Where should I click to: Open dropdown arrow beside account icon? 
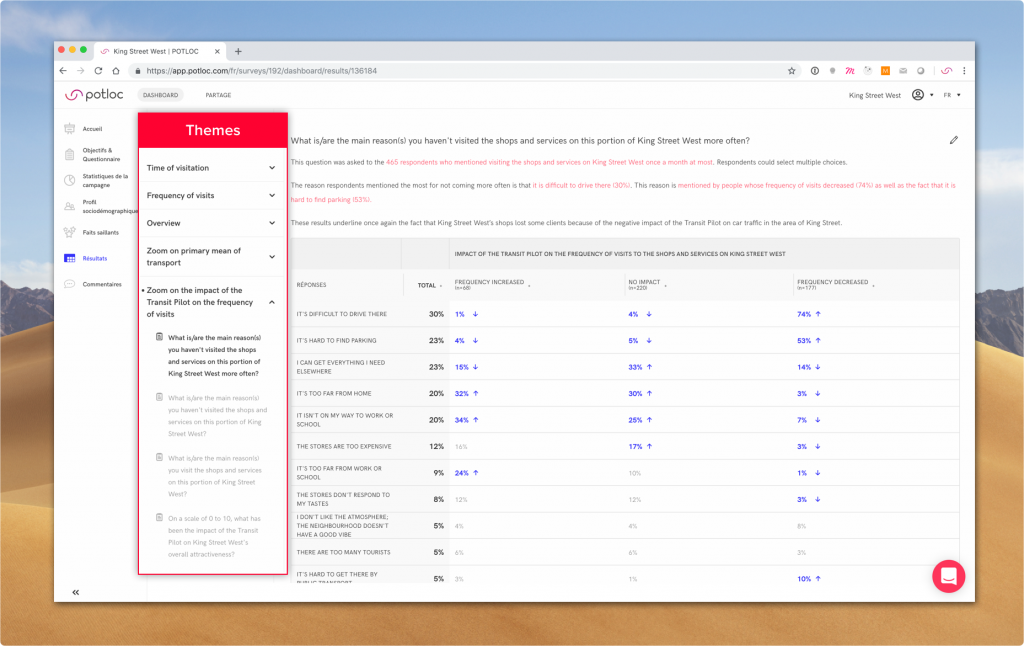[931, 95]
